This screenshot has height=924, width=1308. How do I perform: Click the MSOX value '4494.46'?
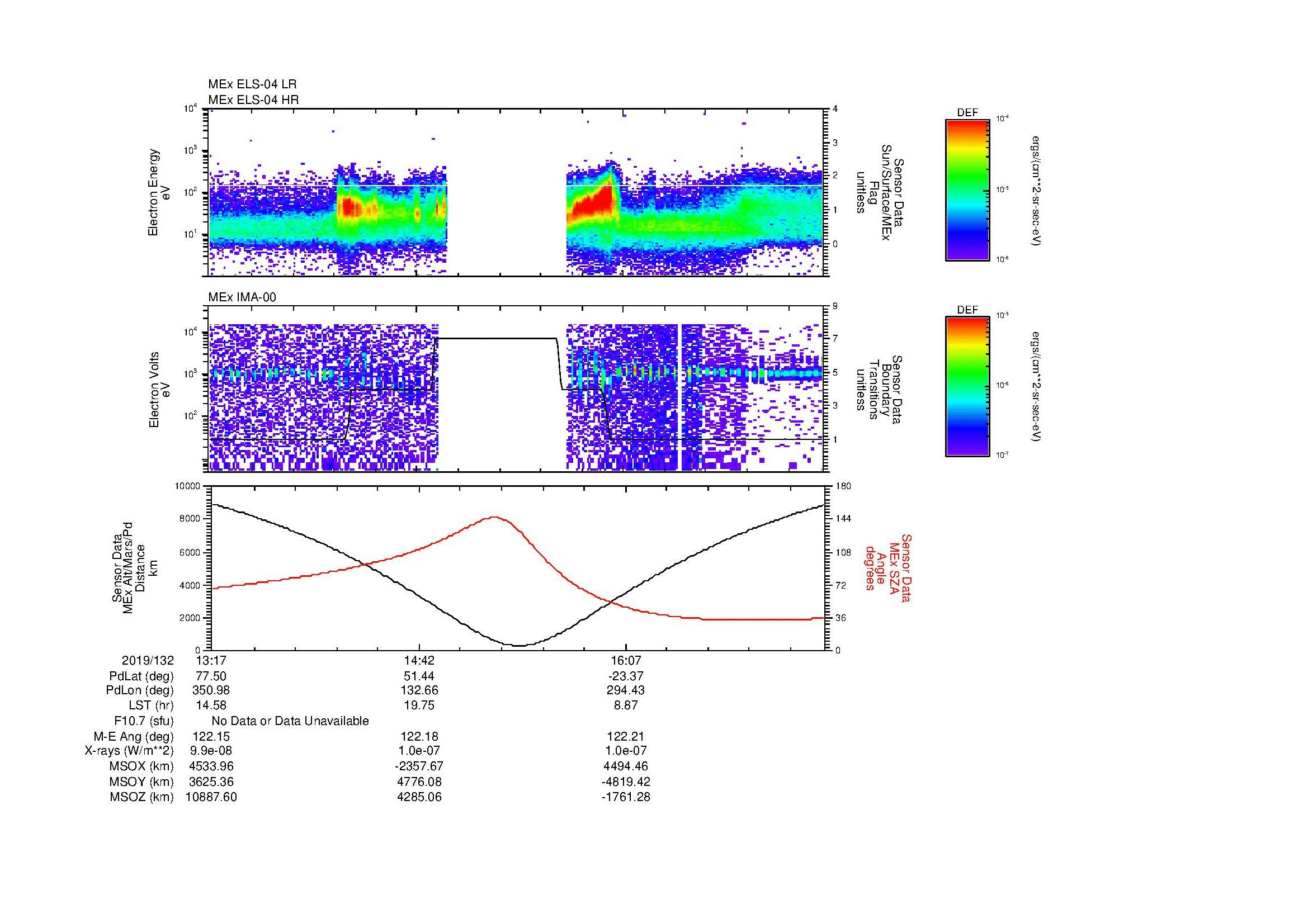click(x=626, y=766)
